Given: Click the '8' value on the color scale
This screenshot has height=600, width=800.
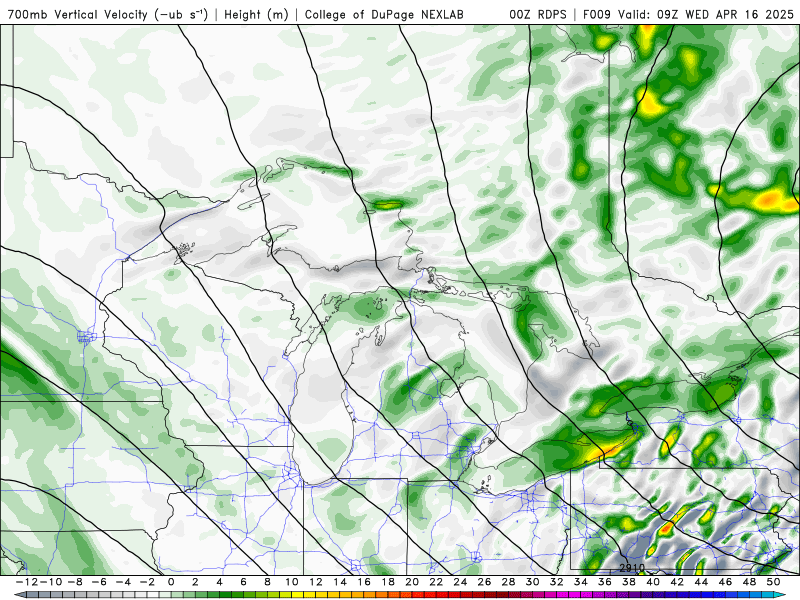Looking at the screenshot, I should pos(267,582).
